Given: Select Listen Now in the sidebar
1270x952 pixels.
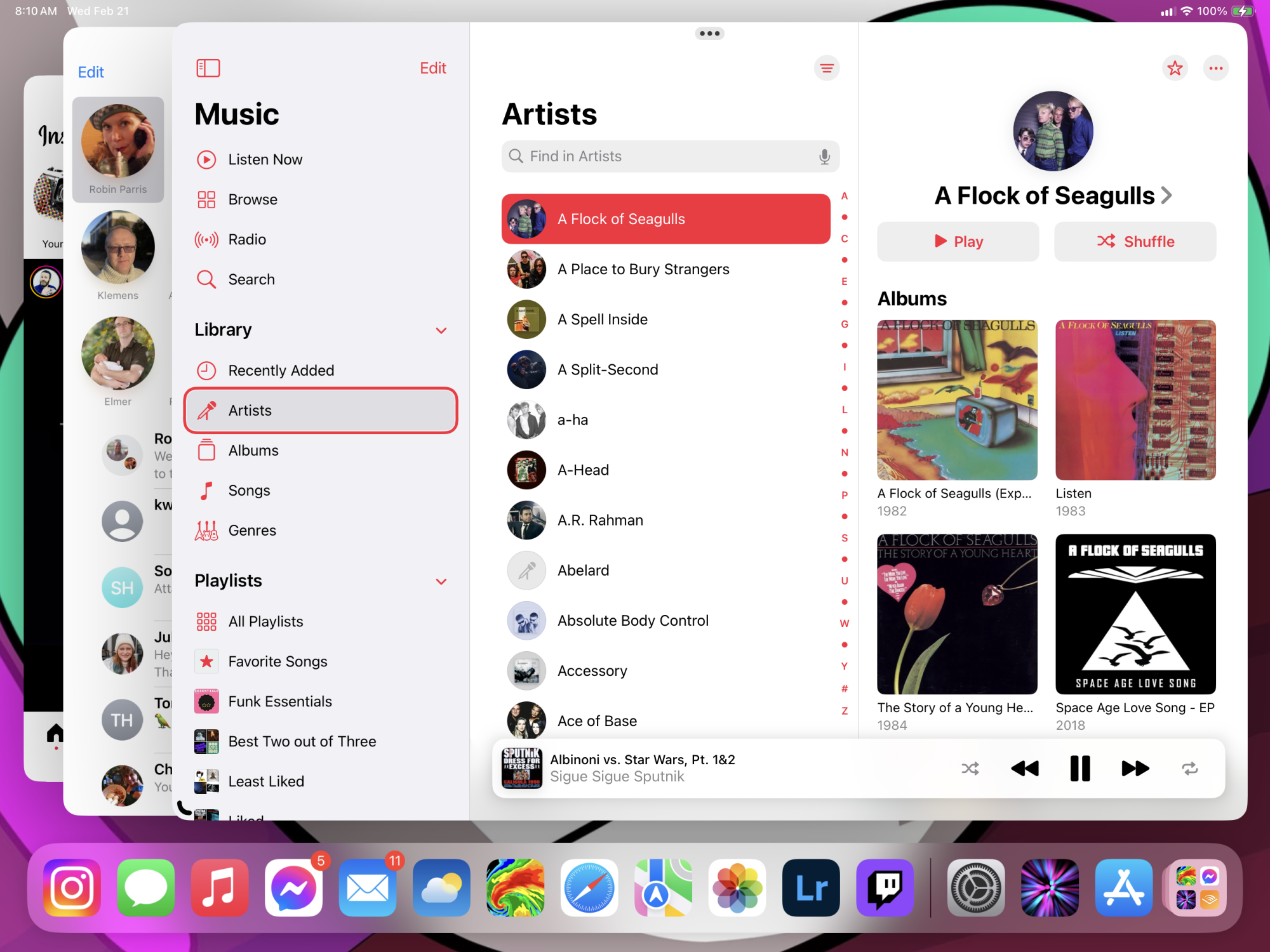Looking at the screenshot, I should pos(265,160).
